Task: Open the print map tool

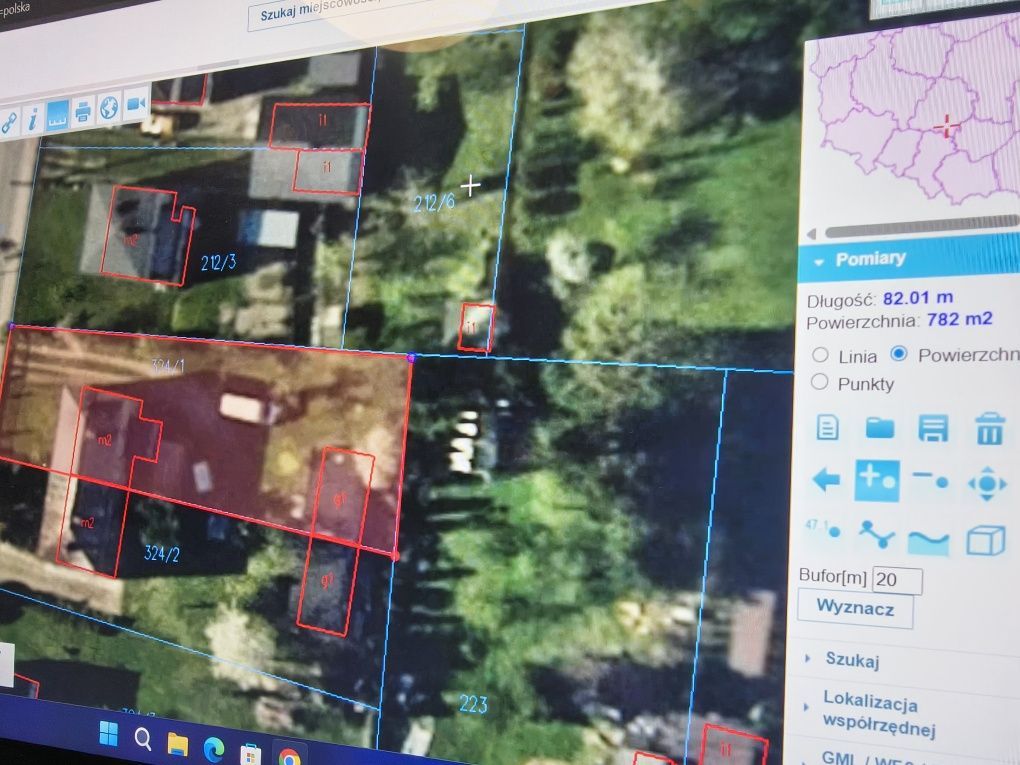Action: click(x=83, y=111)
